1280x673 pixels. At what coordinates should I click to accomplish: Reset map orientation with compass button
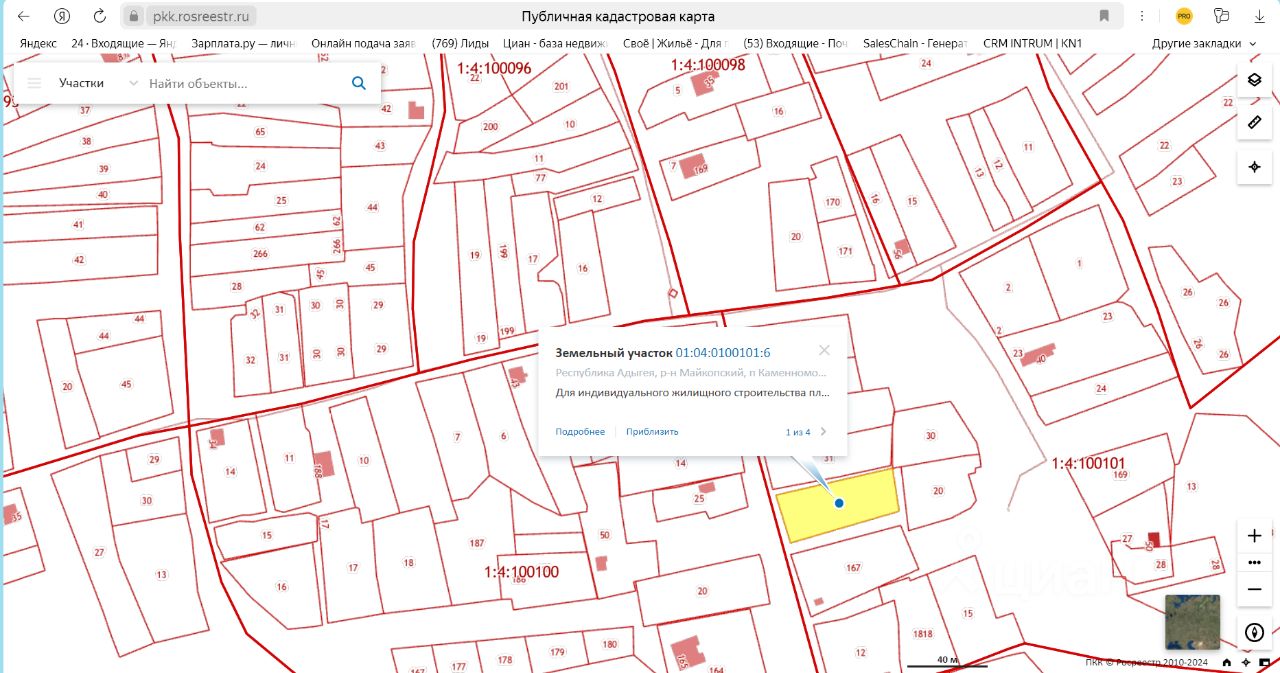pyautogui.click(x=1254, y=632)
